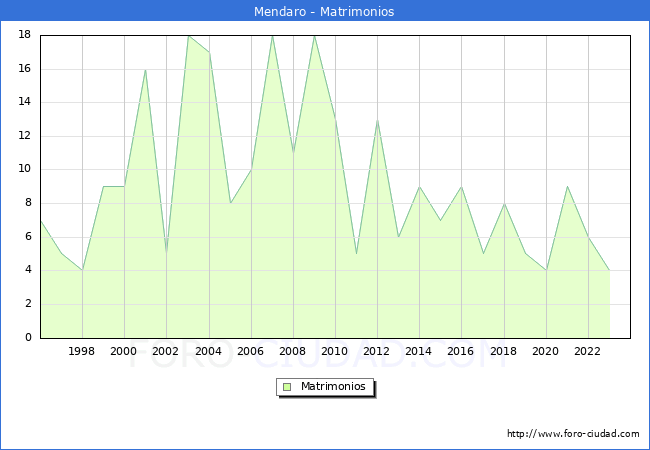Select the 2000 x-axis label
The image size is (650, 450).
[x=123, y=351]
